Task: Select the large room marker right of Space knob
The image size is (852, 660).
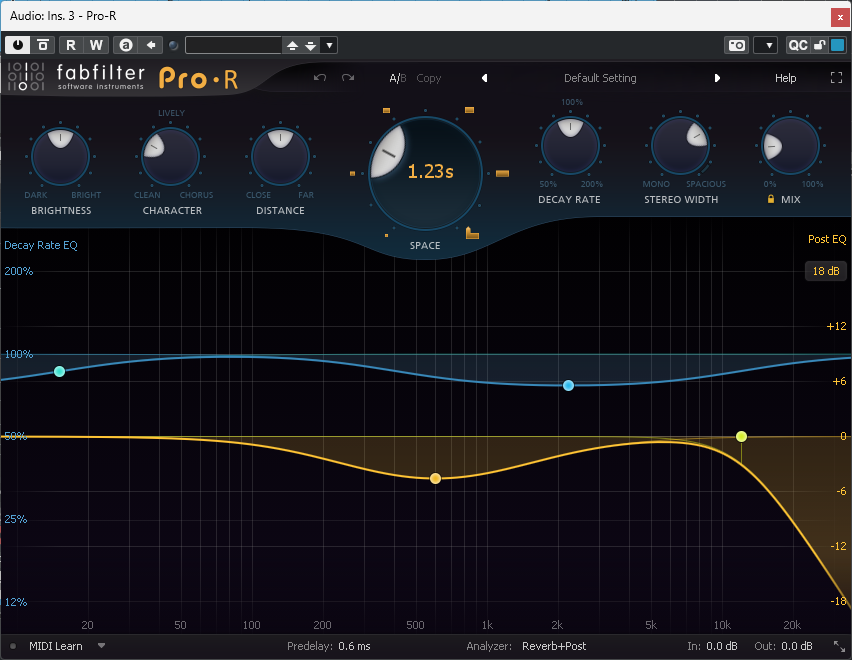Action: click(x=503, y=173)
